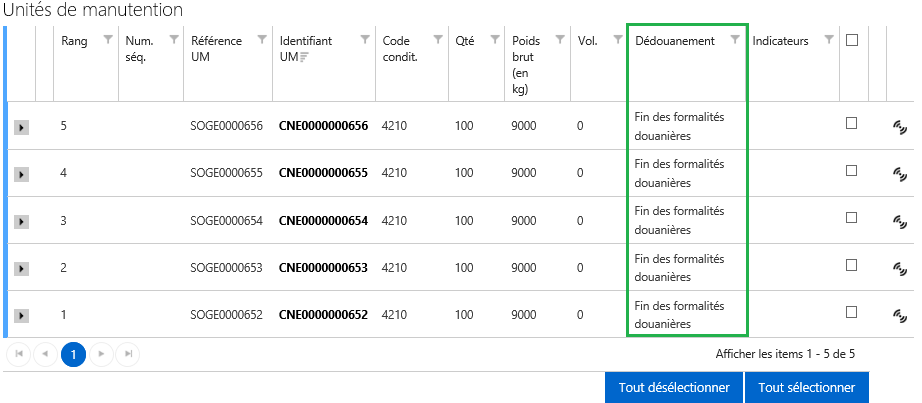Click signal icon for row CNE0000000652

click(x=900, y=315)
